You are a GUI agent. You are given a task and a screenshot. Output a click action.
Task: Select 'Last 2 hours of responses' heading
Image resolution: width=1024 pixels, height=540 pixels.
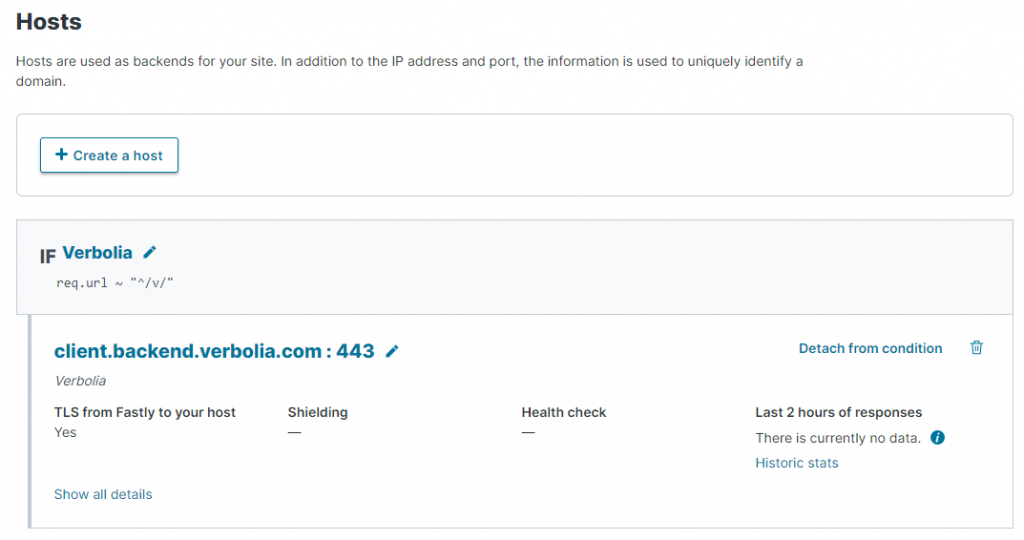click(839, 412)
